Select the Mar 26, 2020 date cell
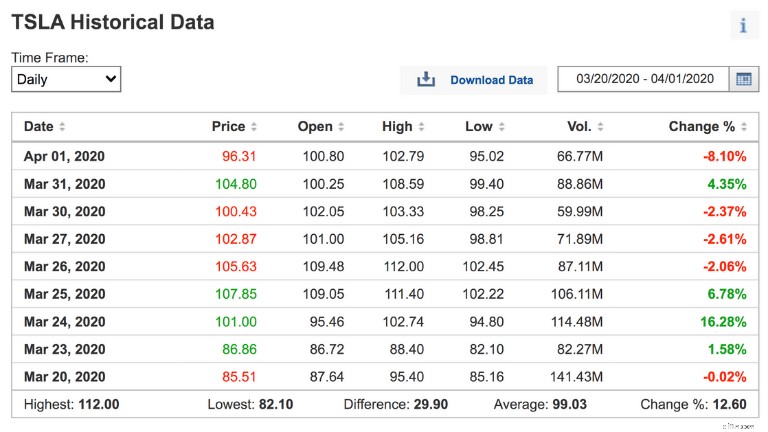The height and width of the screenshot is (432, 768). coord(65,266)
